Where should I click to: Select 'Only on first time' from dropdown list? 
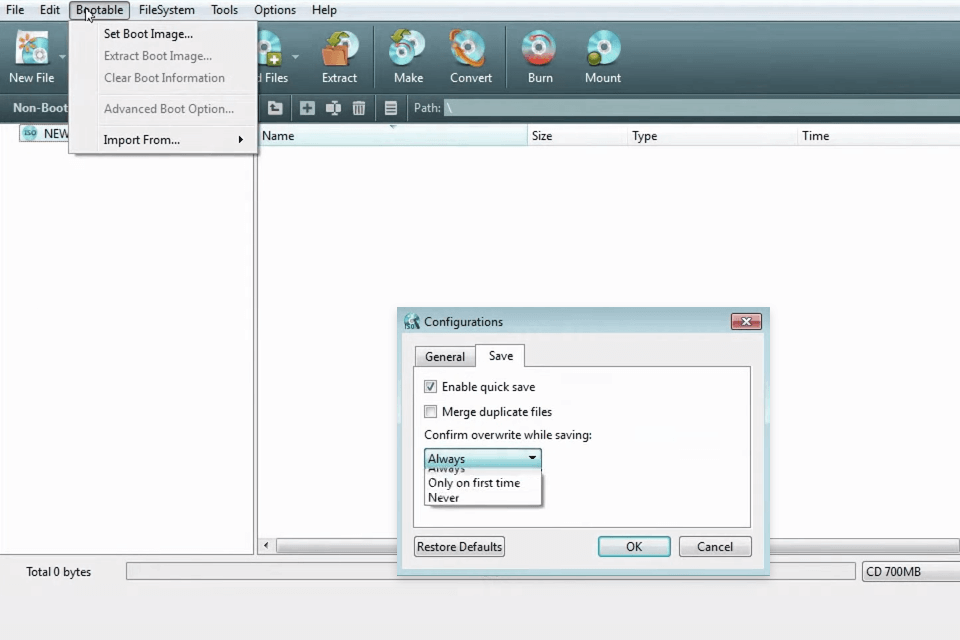click(474, 483)
